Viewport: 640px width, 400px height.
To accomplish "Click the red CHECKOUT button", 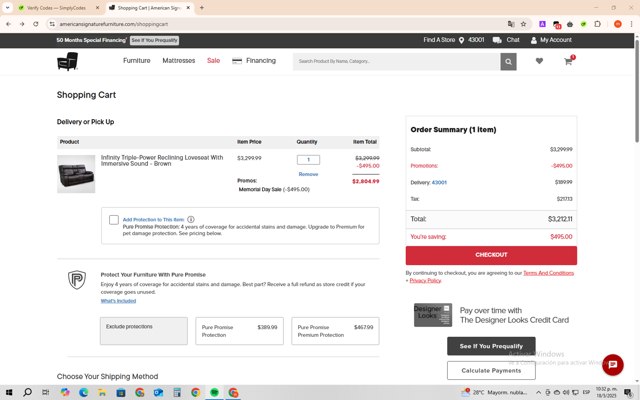I will tap(491, 255).
